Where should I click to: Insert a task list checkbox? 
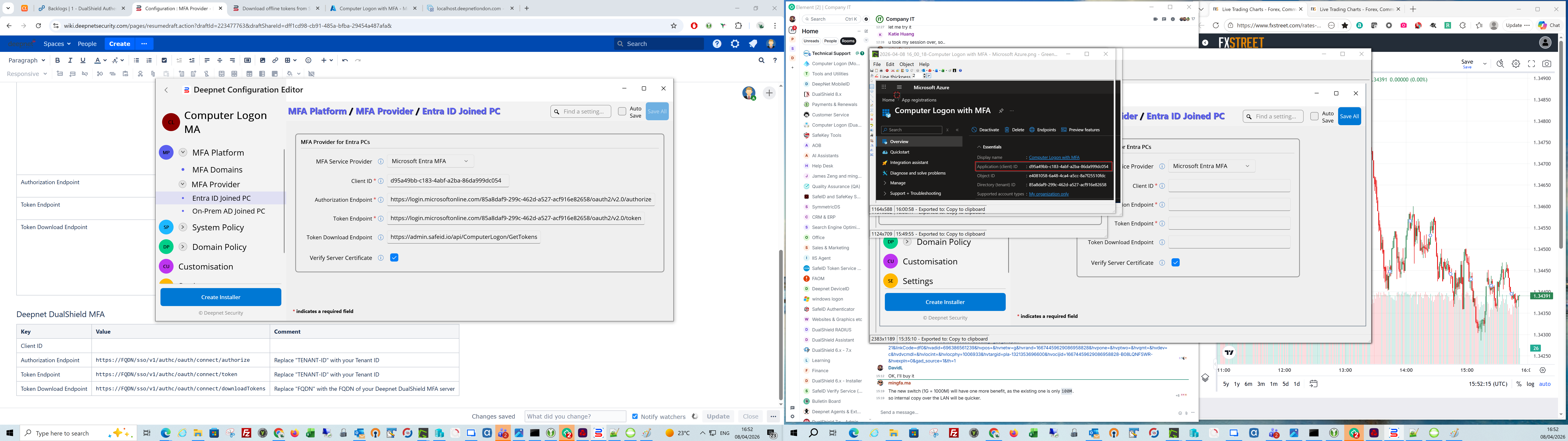coord(164,60)
